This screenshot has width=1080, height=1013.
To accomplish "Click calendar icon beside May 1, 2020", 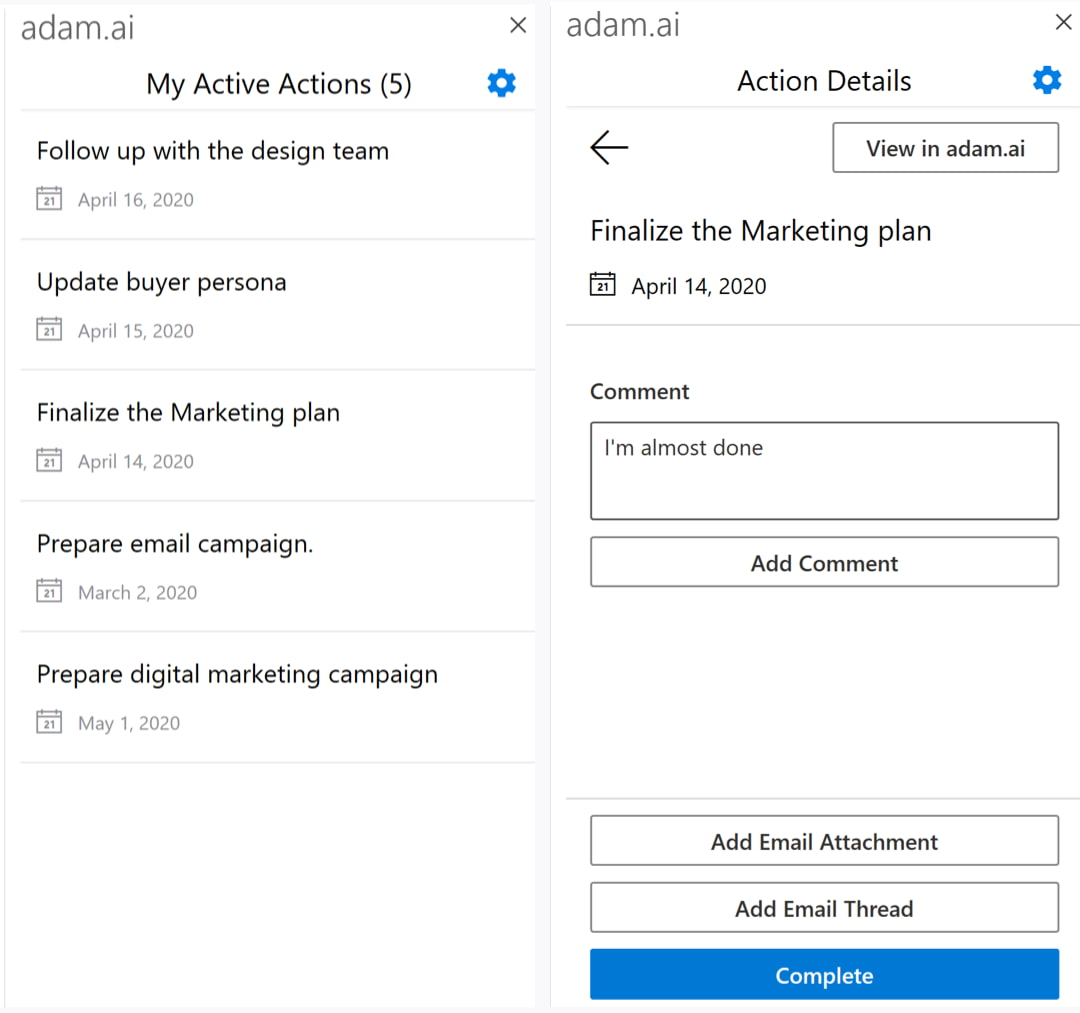I will point(49,722).
